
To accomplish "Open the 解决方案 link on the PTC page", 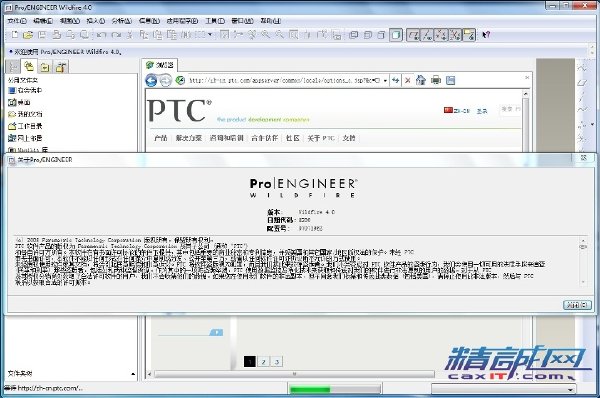I will (x=189, y=138).
